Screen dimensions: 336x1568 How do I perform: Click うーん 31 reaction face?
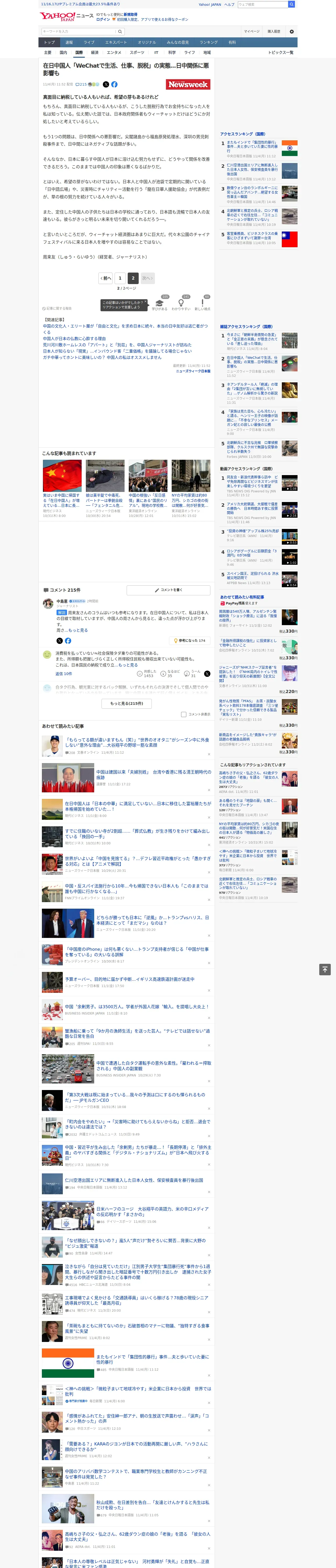(192, 674)
